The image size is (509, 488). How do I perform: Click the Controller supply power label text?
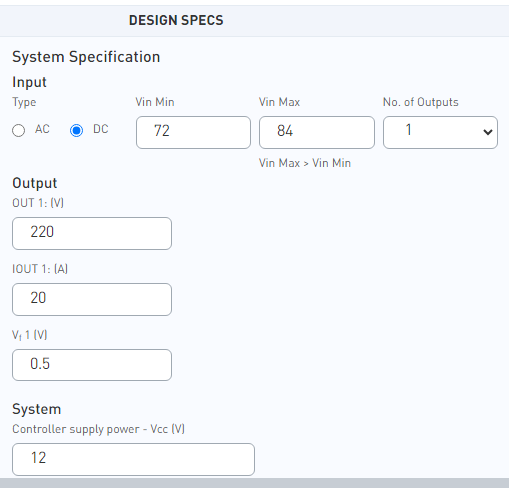click(76, 429)
